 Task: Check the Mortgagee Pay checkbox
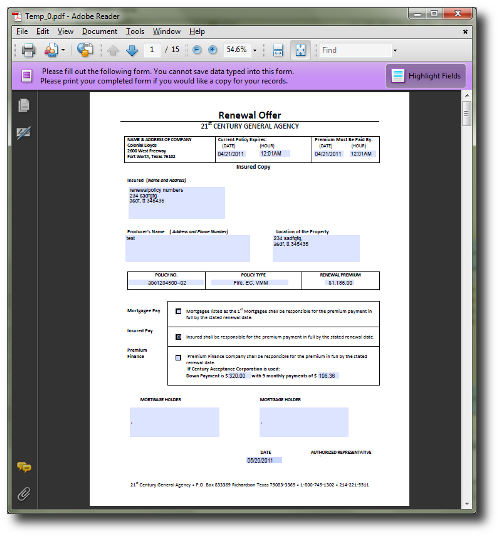tap(178, 311)
